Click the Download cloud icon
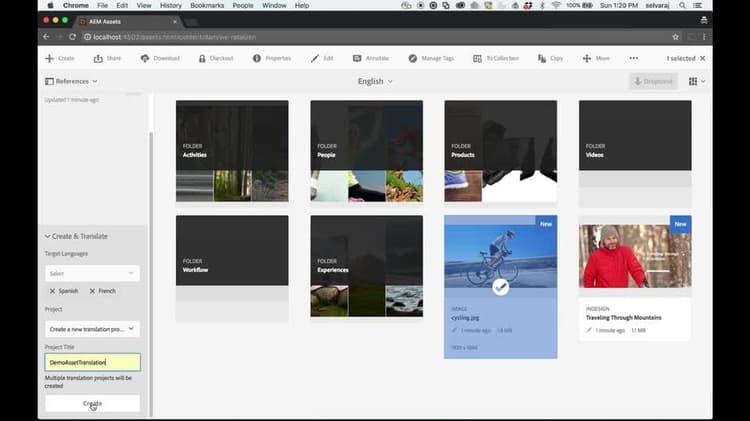 click(x=145, y=58)
